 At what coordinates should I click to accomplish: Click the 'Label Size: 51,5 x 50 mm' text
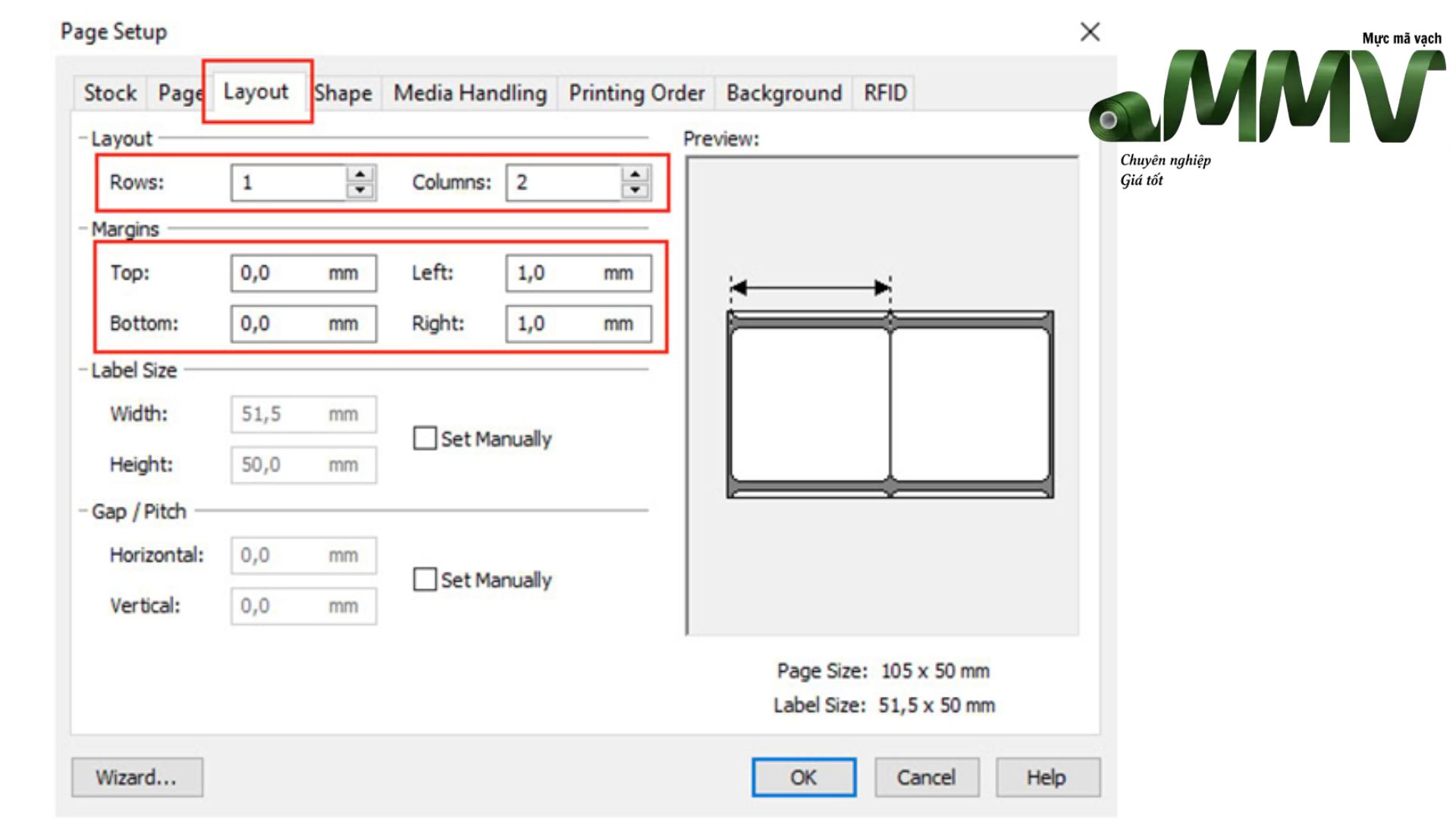(883, 705)
